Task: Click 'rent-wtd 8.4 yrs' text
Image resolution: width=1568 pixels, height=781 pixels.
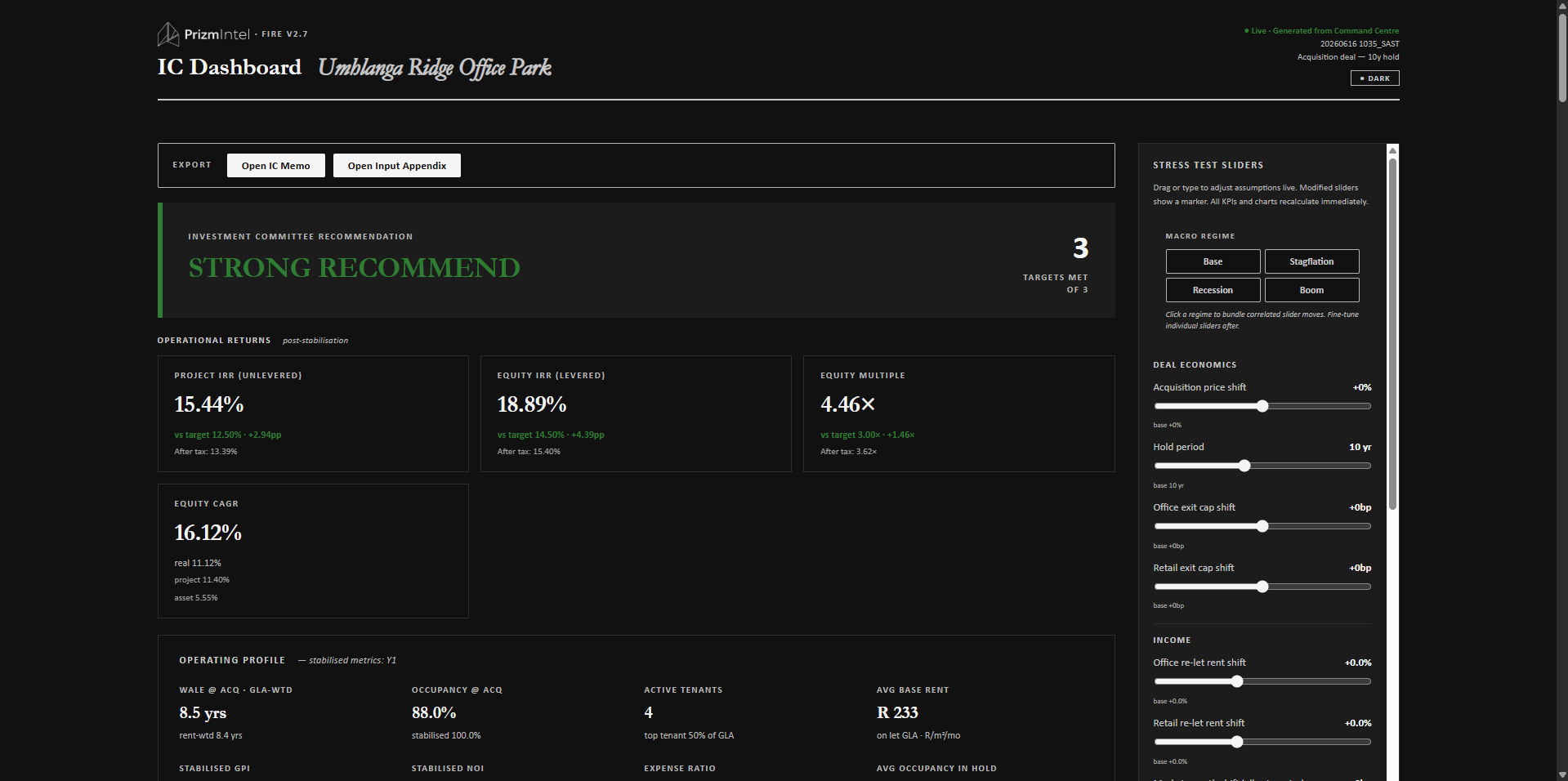Action: (x=211, y=735)
